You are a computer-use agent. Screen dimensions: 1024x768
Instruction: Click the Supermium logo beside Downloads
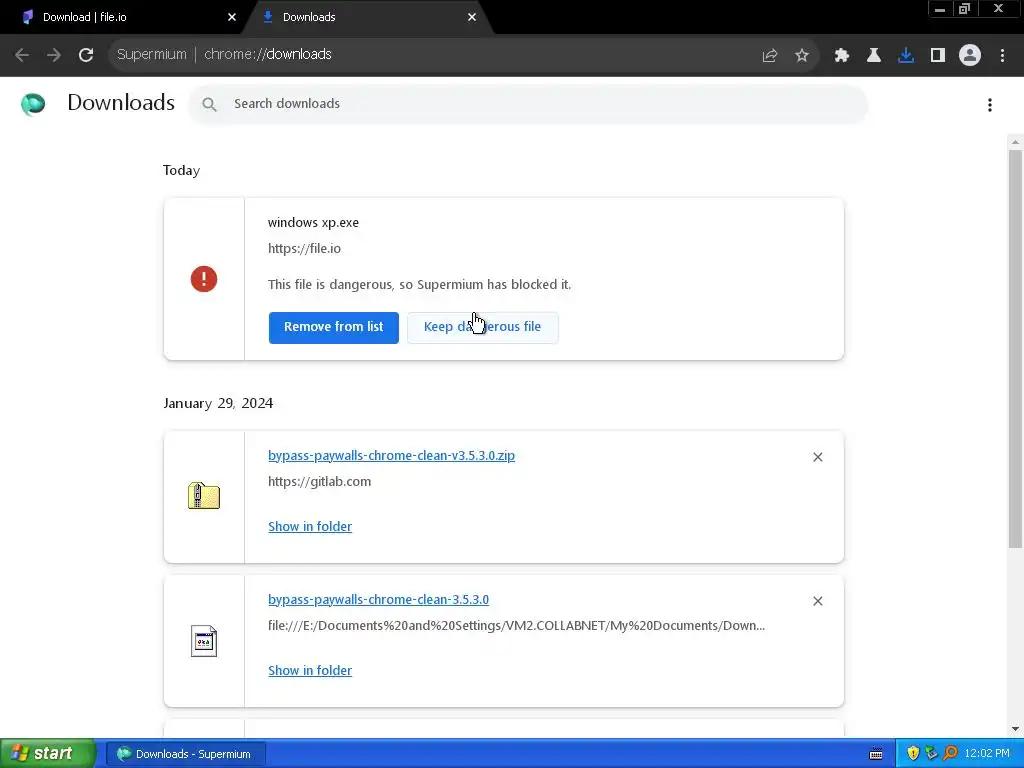(33, 104)
